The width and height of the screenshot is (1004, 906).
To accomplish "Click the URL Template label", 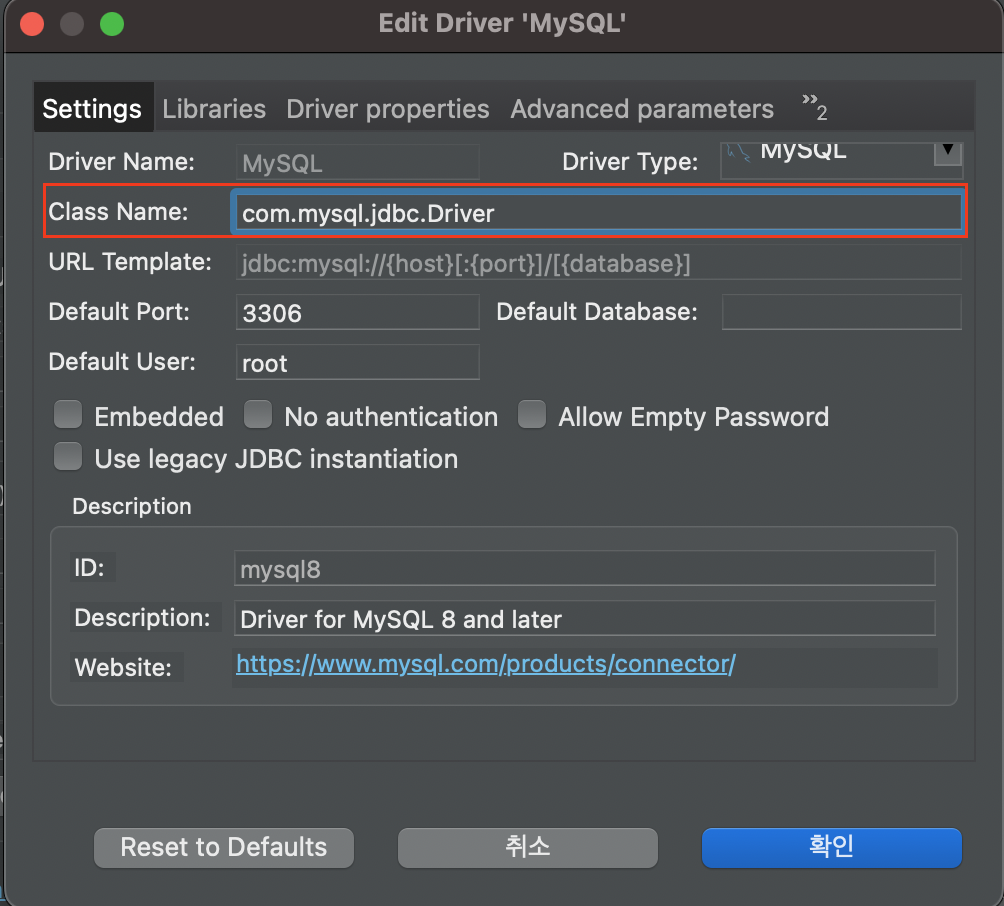I will click(x=130, y=261).
